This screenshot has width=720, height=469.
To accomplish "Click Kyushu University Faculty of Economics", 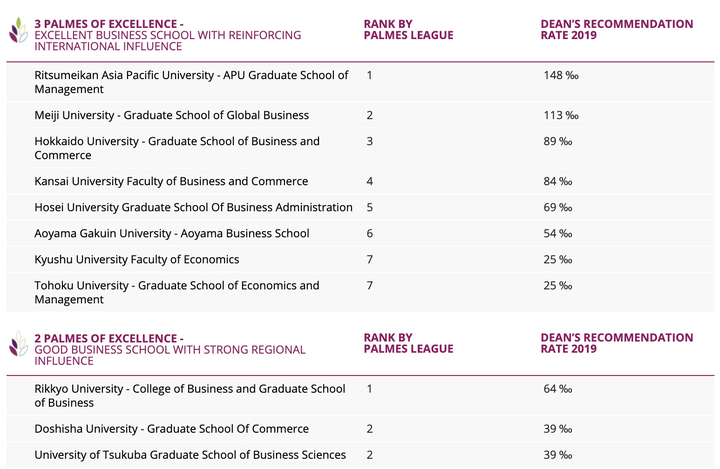I will [136, 259].
